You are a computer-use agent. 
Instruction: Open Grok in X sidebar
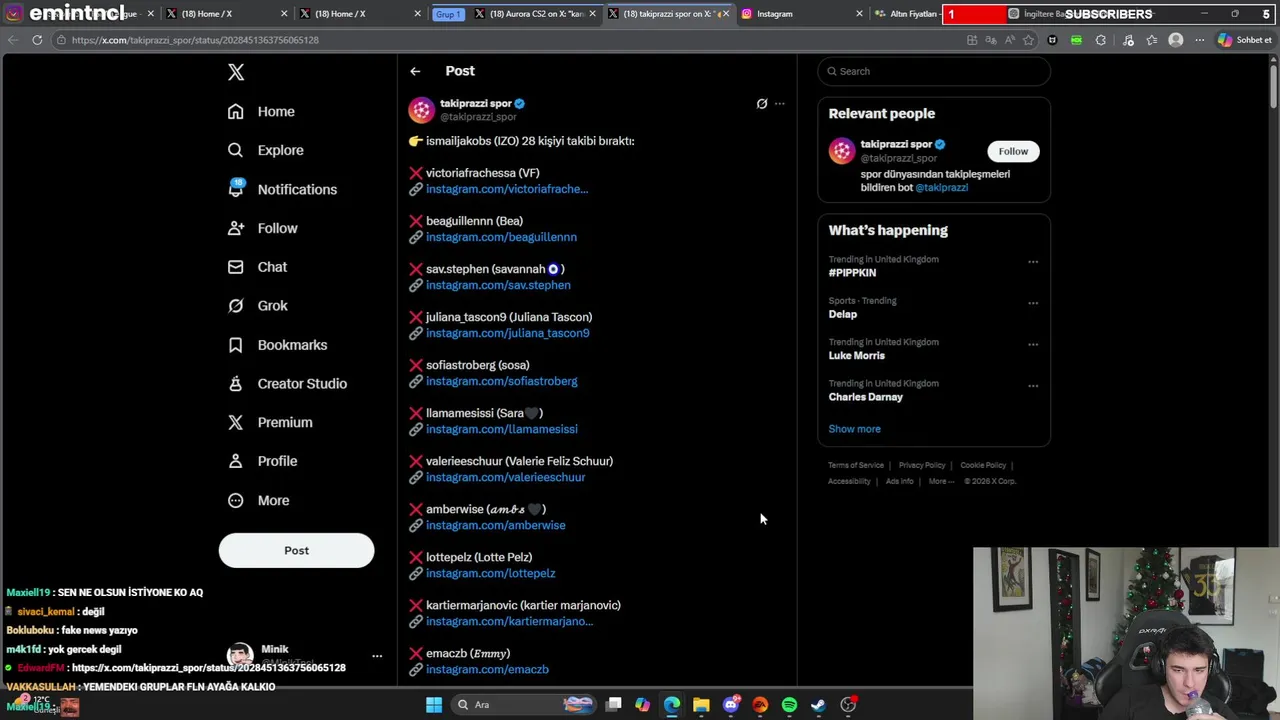257,306
